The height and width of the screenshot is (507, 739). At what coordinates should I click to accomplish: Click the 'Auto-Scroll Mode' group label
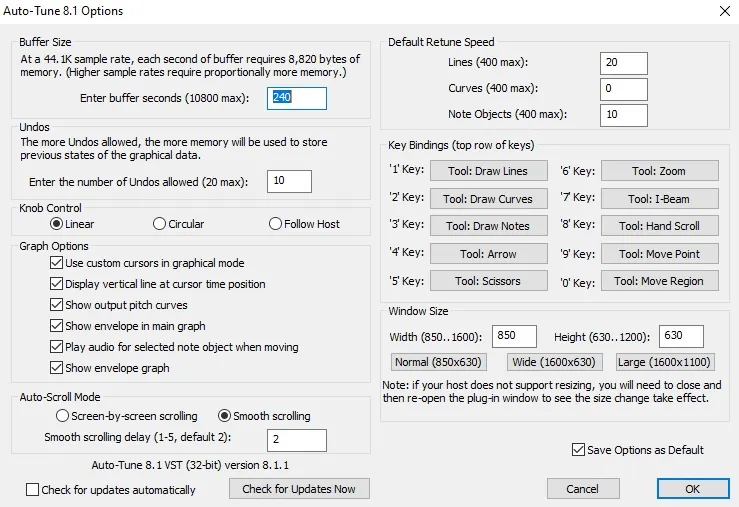60,397
